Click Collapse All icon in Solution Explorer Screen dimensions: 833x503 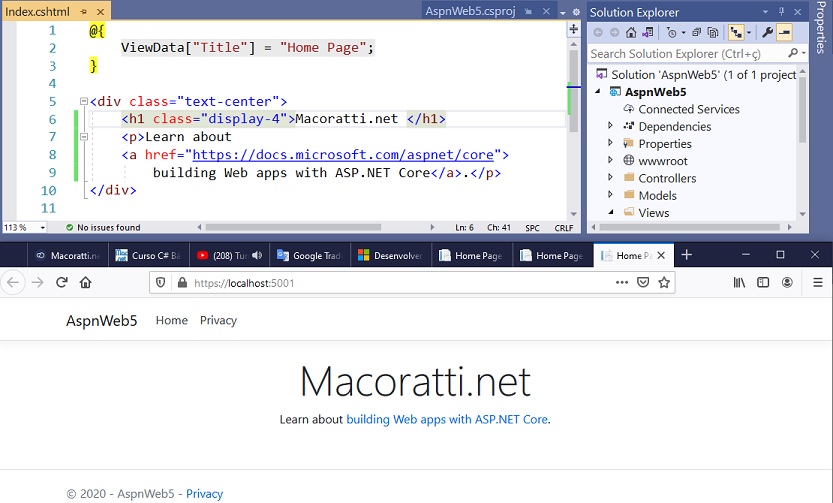696,33
